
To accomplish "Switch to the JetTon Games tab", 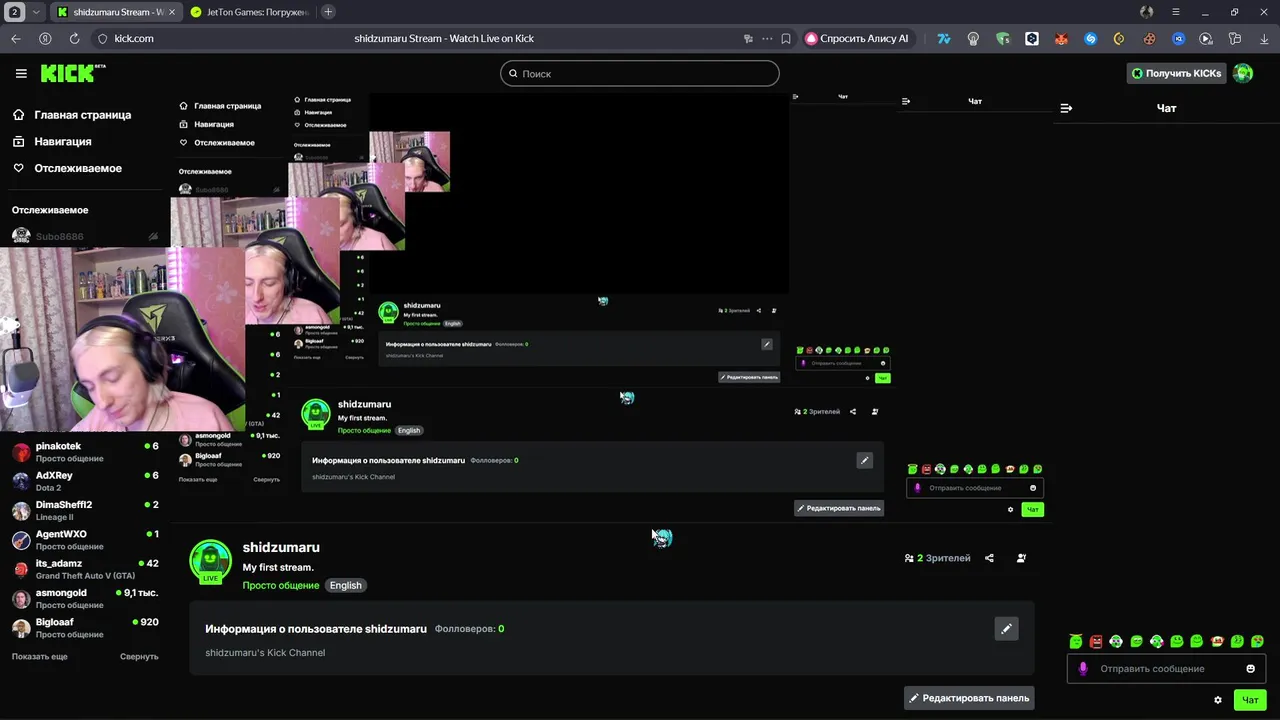I will [250, 12].
